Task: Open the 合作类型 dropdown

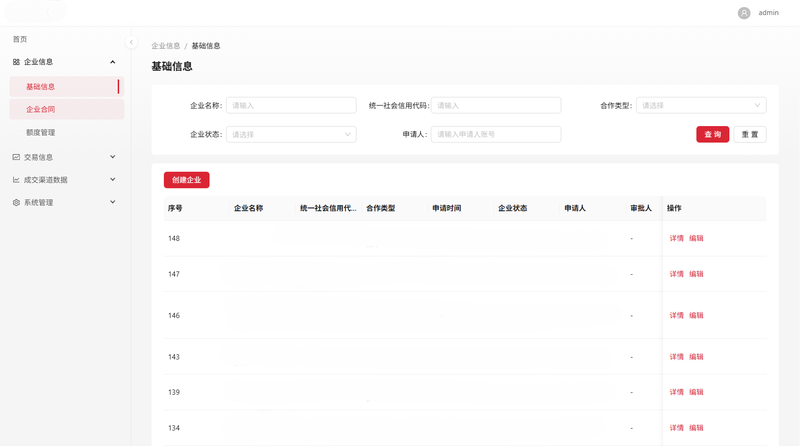Action: [701, 105]
